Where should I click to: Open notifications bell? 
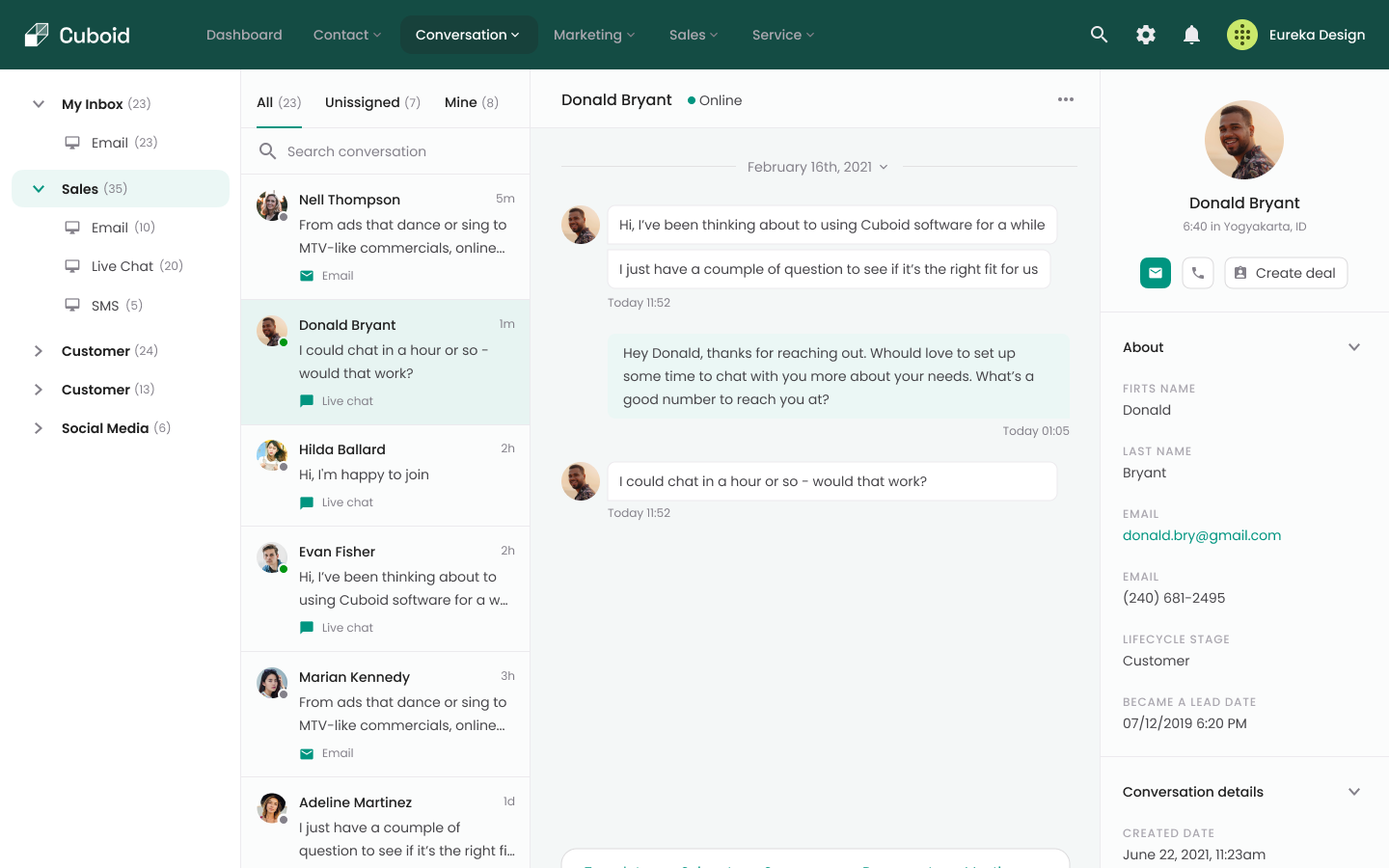coord(1191,35)
